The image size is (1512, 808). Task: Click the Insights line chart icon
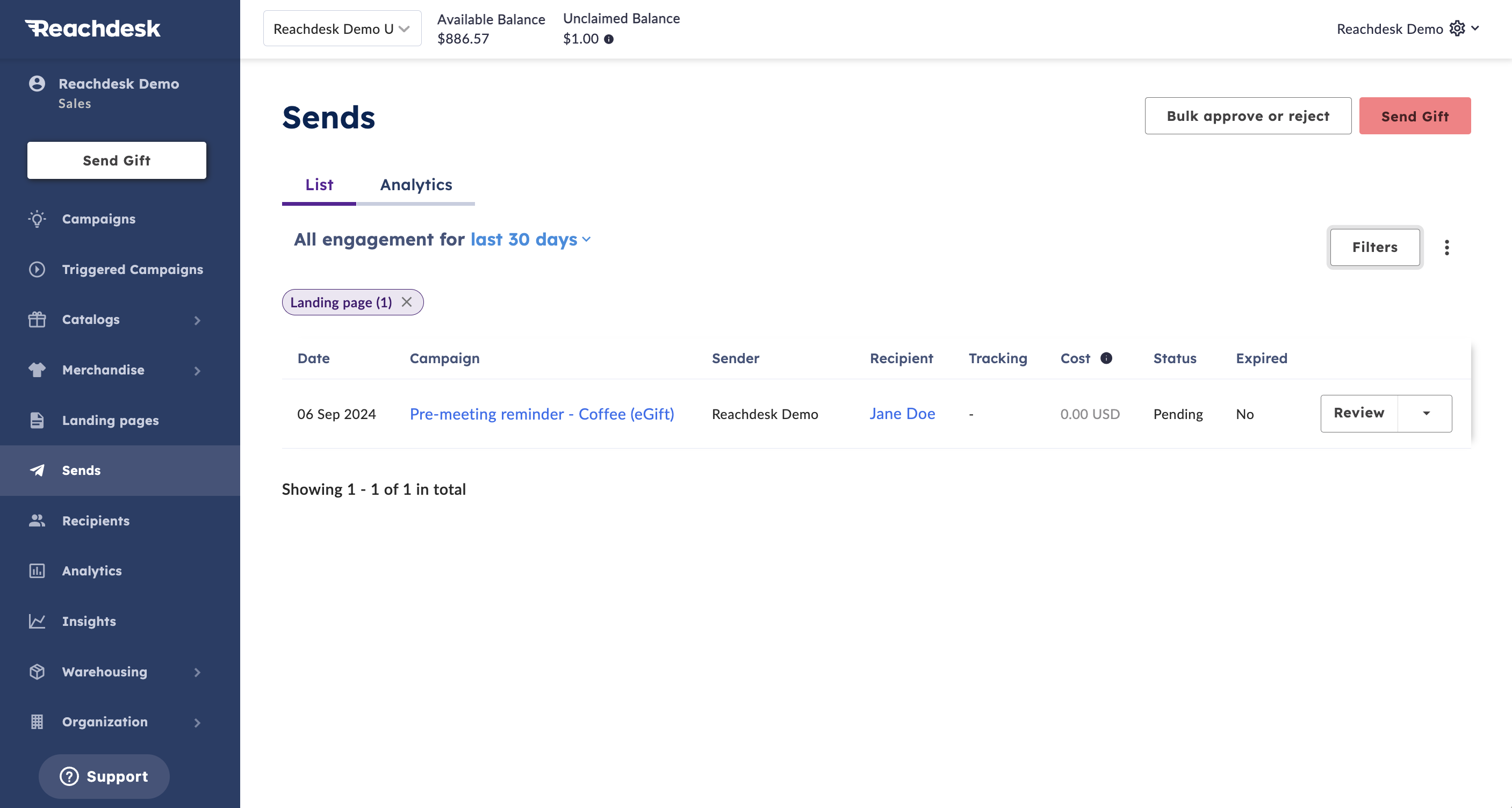(37, 621)
